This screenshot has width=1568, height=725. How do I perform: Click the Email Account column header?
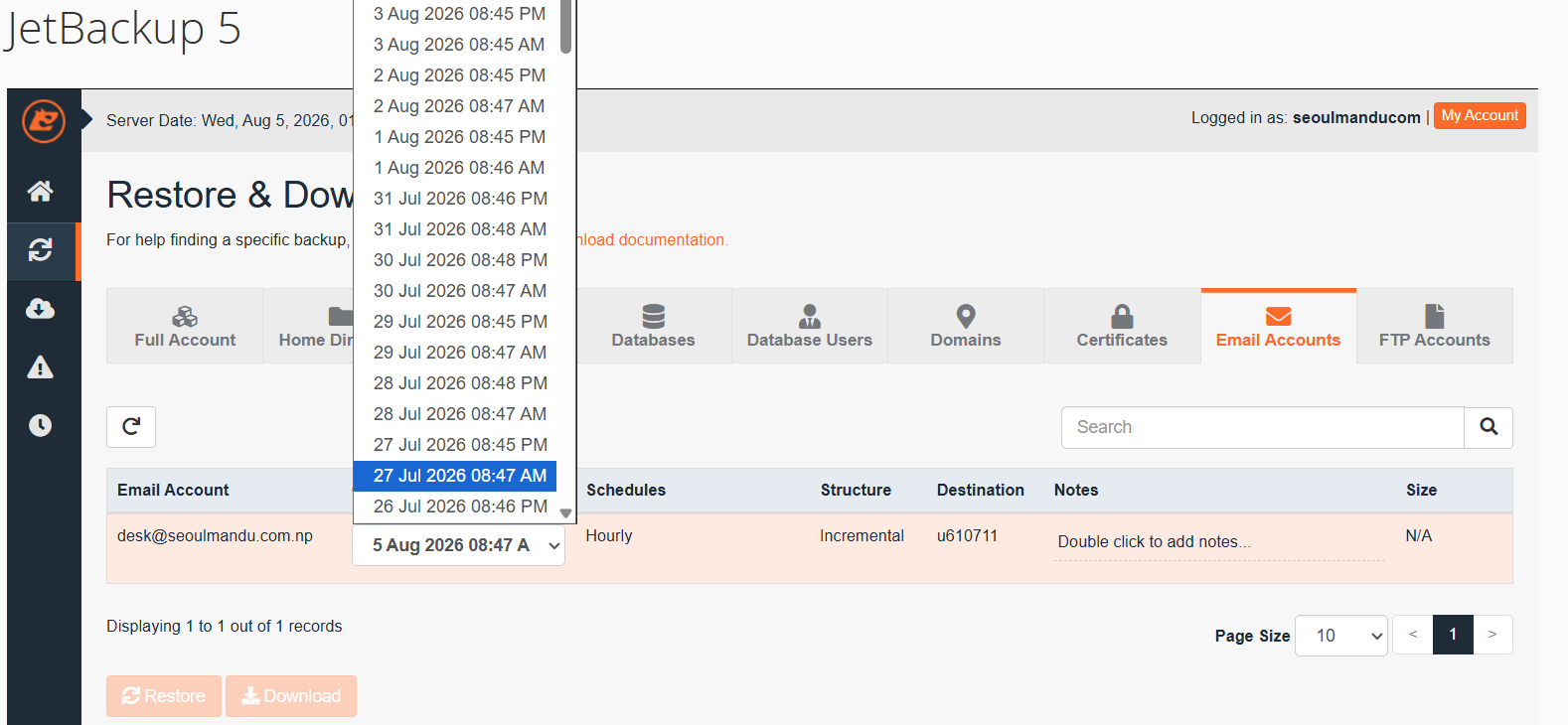[x=173, y=490]
